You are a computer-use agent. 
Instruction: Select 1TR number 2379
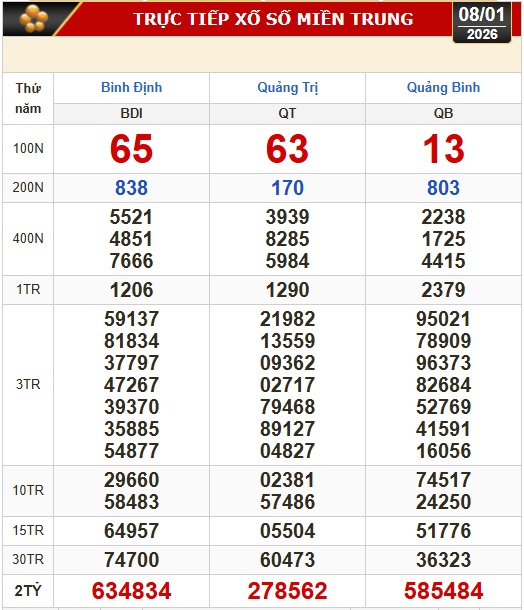point(443,290)
